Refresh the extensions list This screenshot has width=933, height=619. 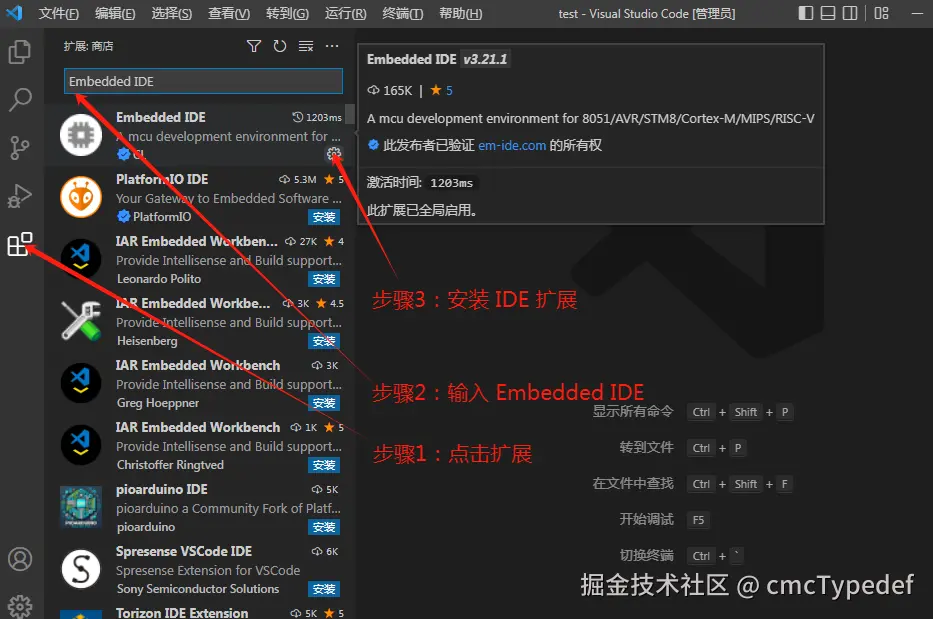click(279, 46)
